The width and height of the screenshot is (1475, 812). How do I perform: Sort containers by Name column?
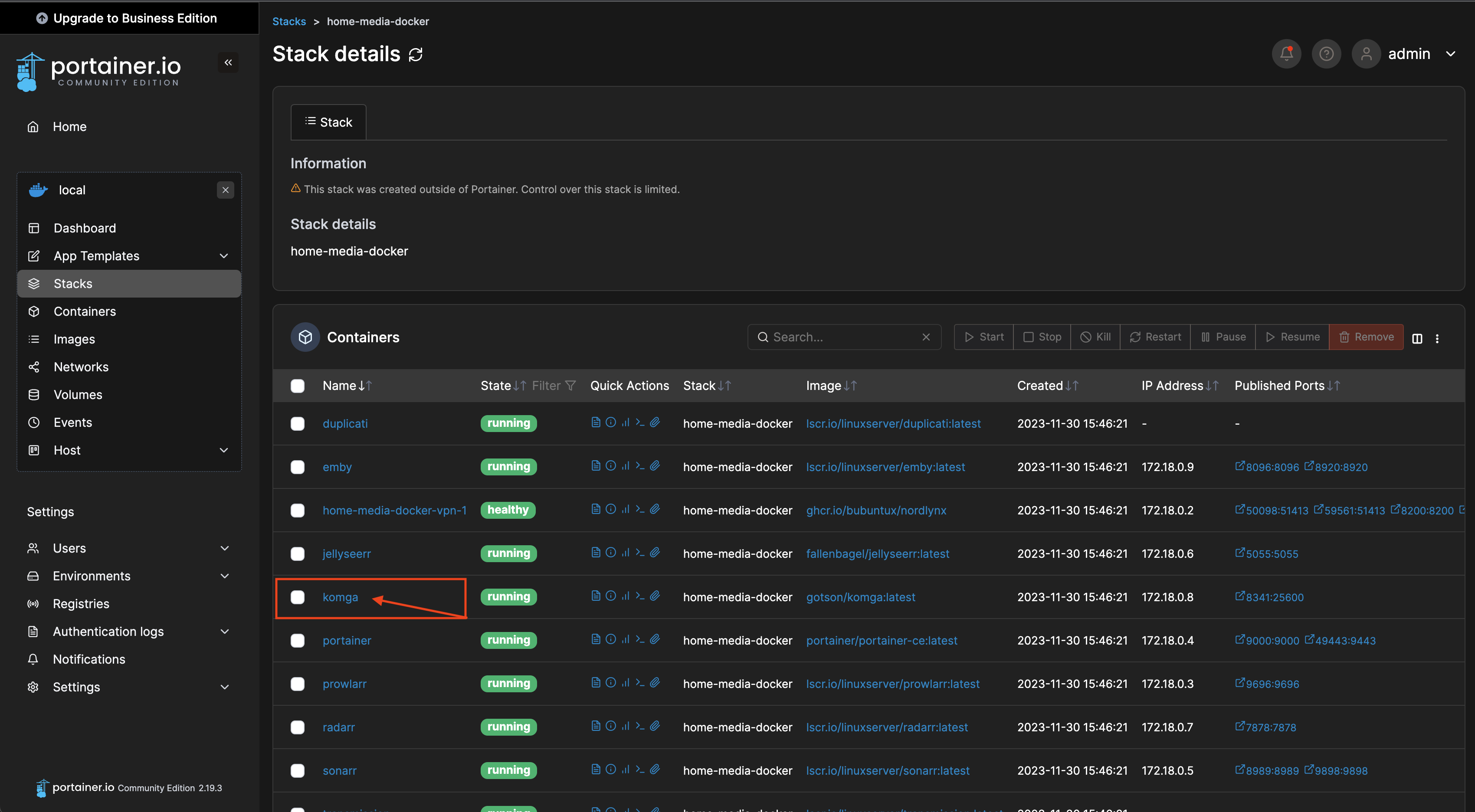[x=347, y=386]
